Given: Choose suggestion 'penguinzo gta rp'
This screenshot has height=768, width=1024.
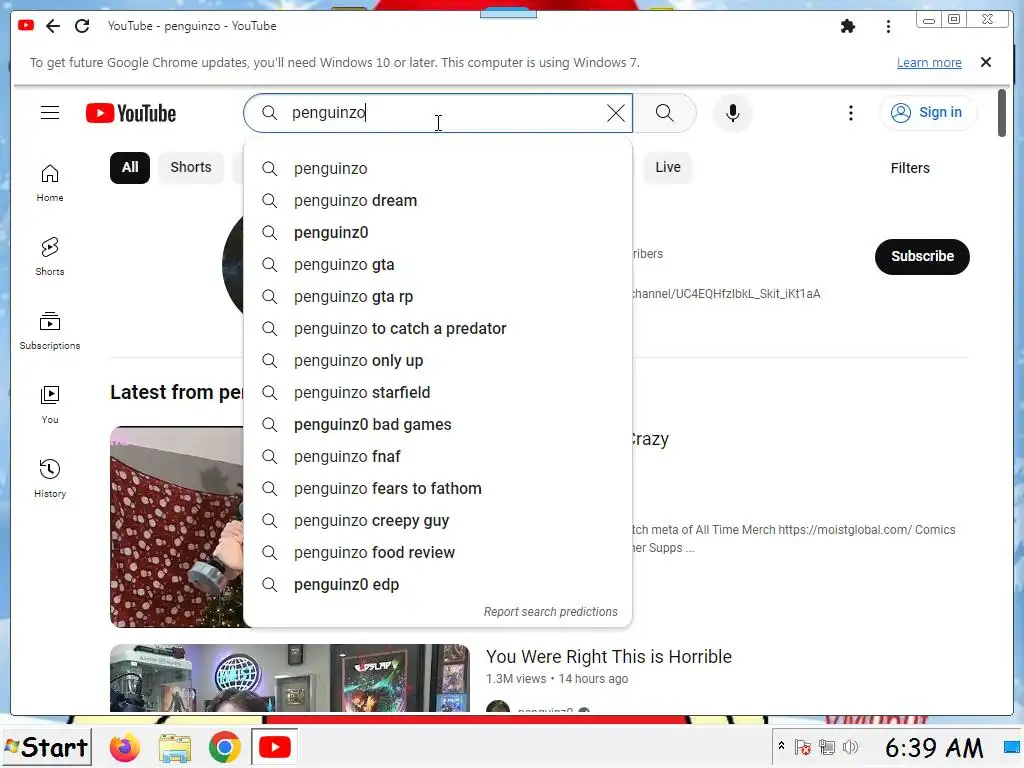Looking at the screenshot, I should tap(438, 296).
